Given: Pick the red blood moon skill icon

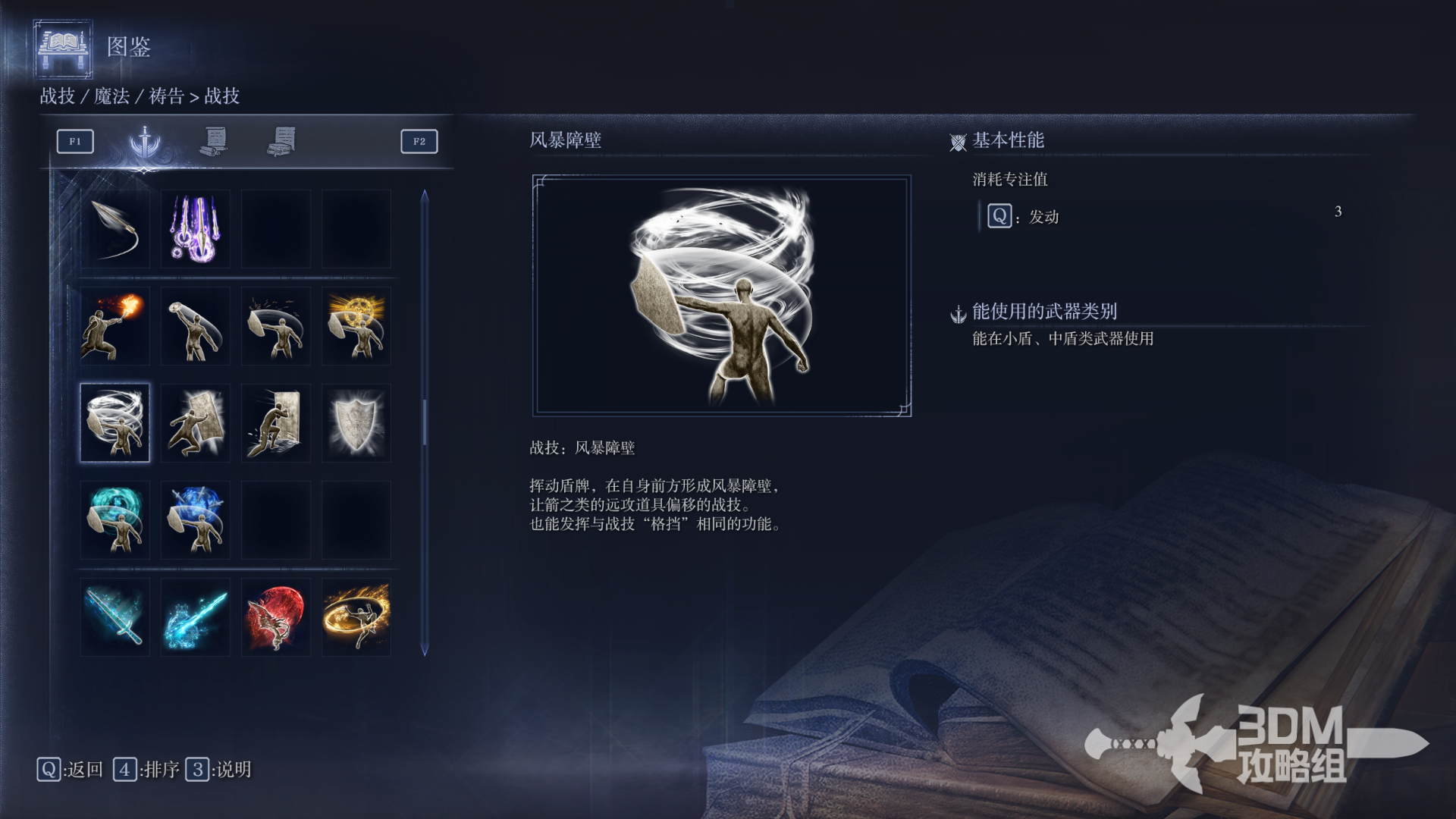Looking at the screenshot, I should click(x=275, y=617).
